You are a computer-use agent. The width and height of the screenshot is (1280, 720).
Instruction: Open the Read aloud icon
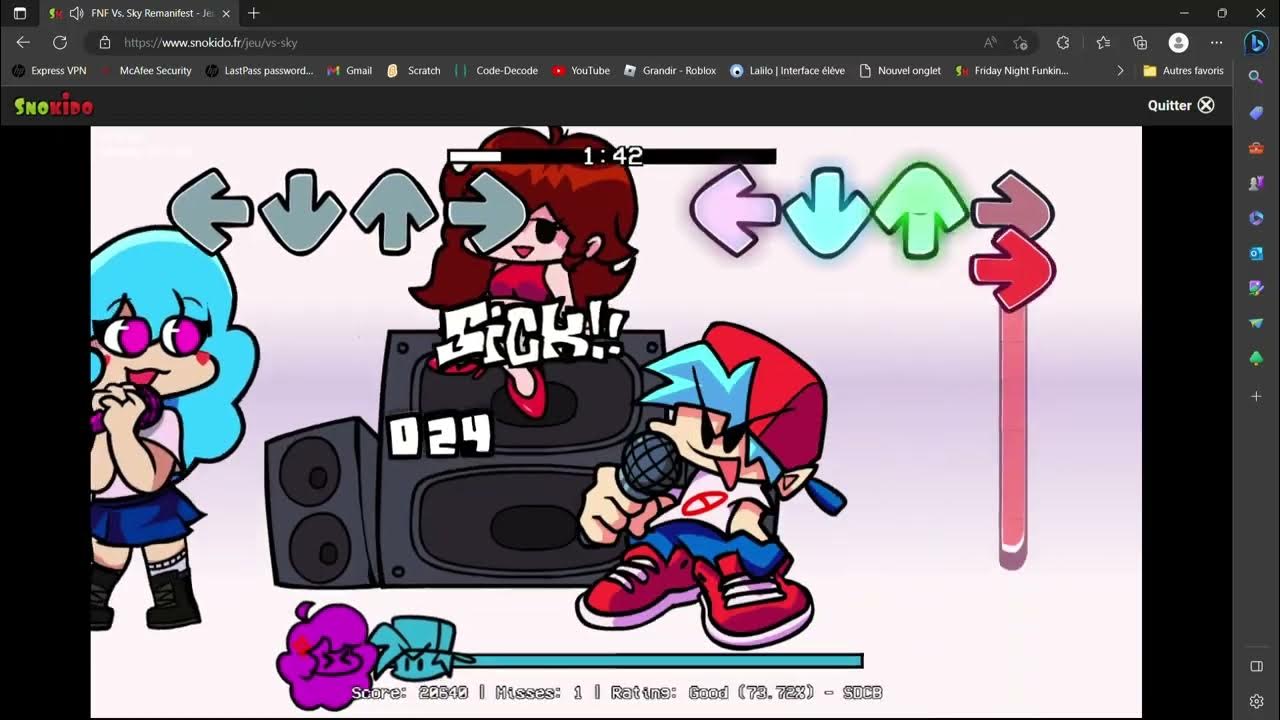click(x=990, y=42)
